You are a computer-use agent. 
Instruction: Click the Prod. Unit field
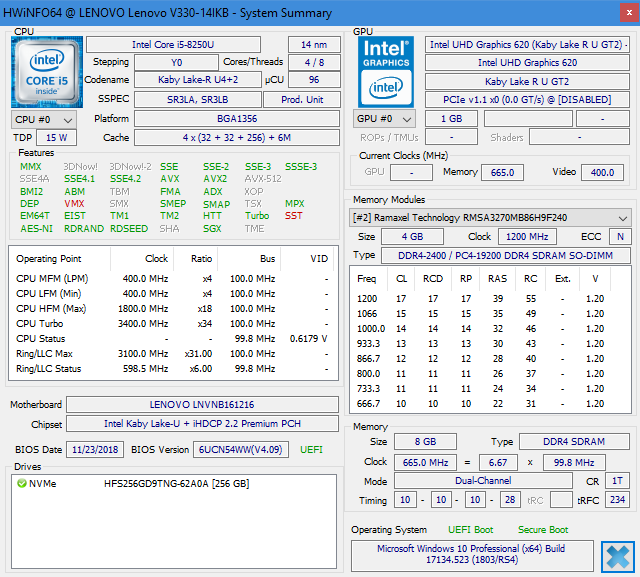coord(302,100)
